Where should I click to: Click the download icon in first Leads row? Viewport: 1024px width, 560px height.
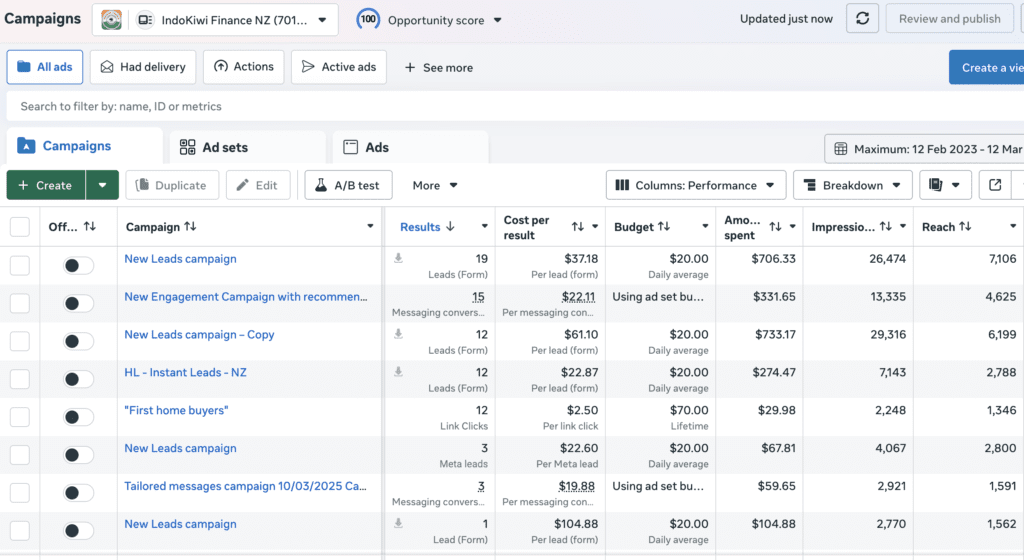click(x=398, y=258)
